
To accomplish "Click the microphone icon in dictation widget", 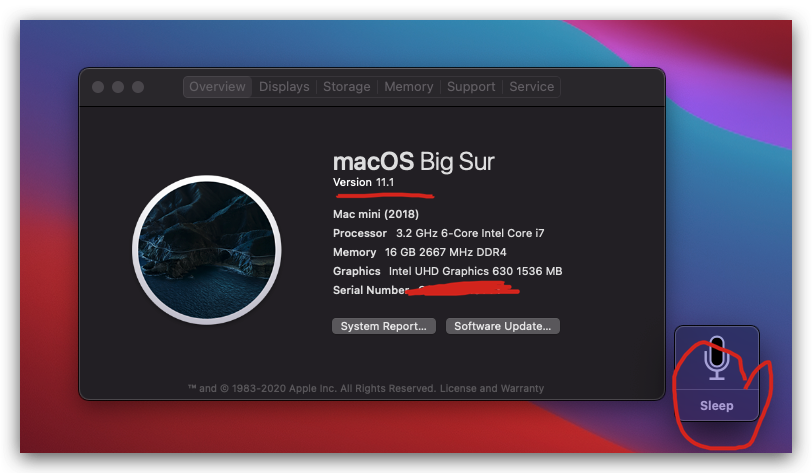I will tap(716, 360).
